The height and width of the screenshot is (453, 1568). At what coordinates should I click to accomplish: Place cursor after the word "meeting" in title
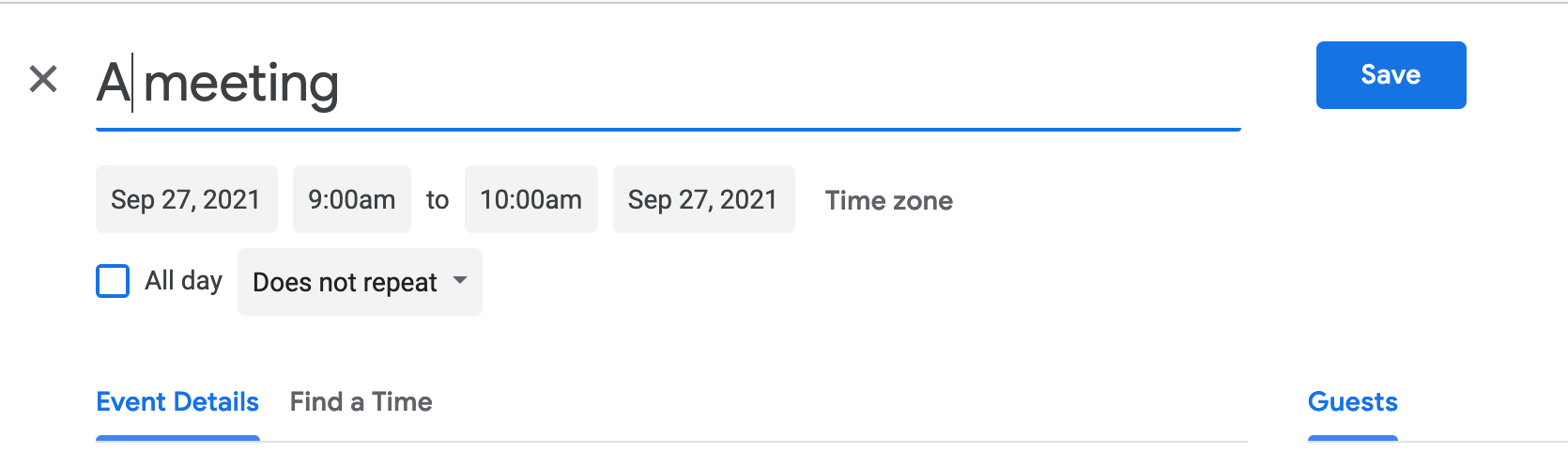(340, 83)
